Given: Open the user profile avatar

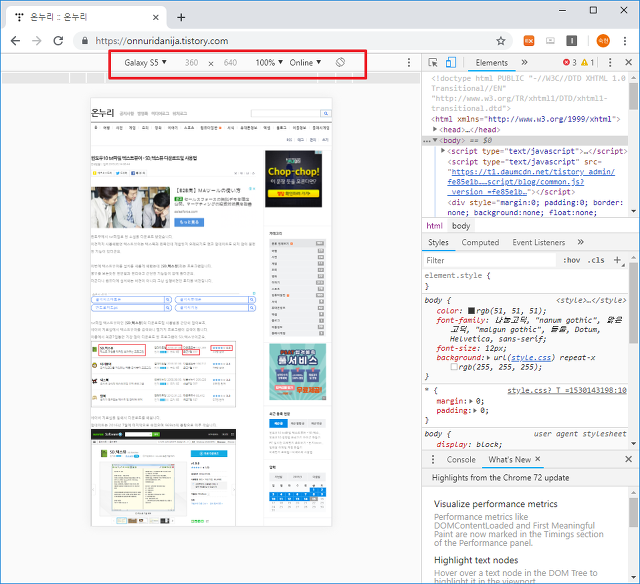Looking at the screenshot, I should tap(603, 40).
